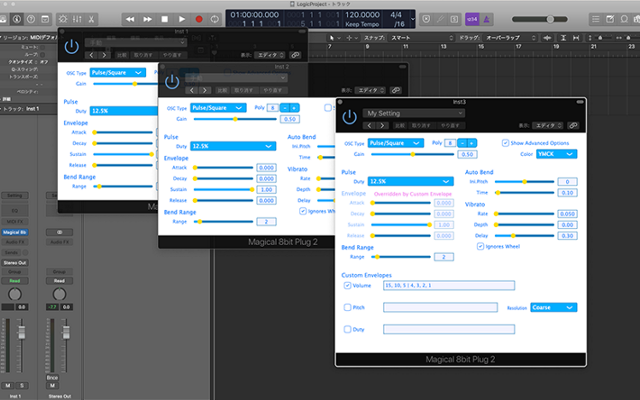The height and width of the screenshot is (400, 640).
Task: Toggle Inst 2 plugin power button
Action: tap(172, 82)
